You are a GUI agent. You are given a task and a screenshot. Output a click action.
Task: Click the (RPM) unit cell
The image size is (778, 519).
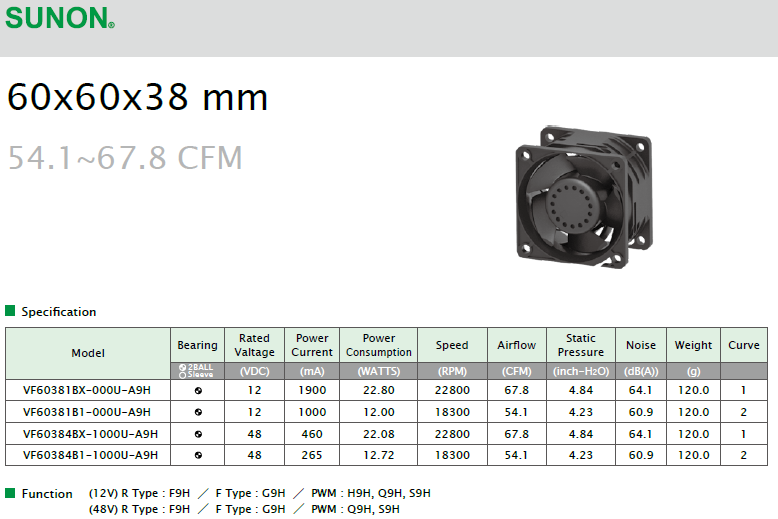click(x=452, y=371)
